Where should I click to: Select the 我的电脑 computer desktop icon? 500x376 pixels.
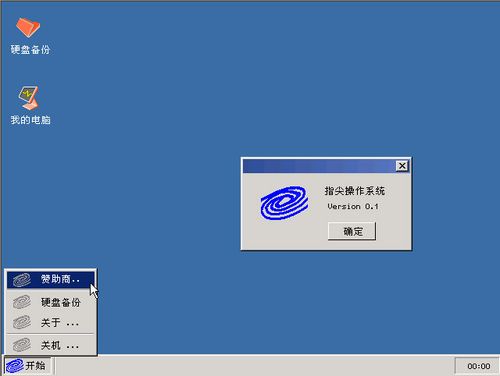28,98
